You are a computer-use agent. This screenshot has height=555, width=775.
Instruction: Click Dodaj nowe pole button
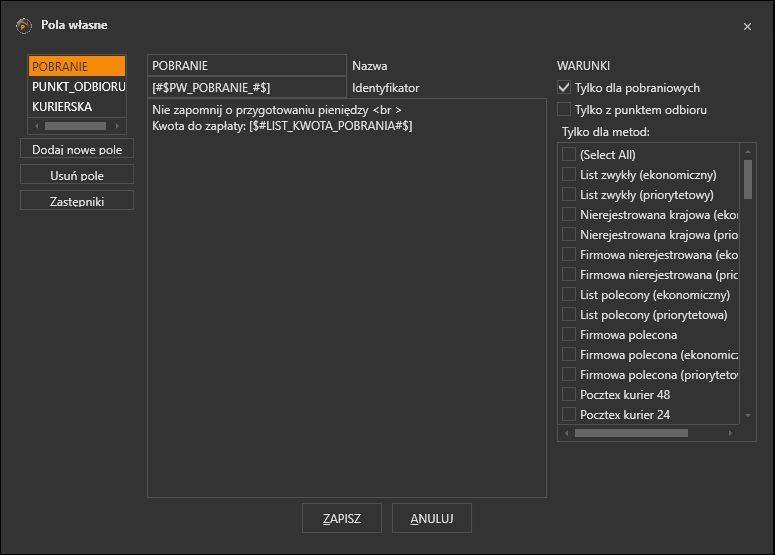(x=77, y=149)
